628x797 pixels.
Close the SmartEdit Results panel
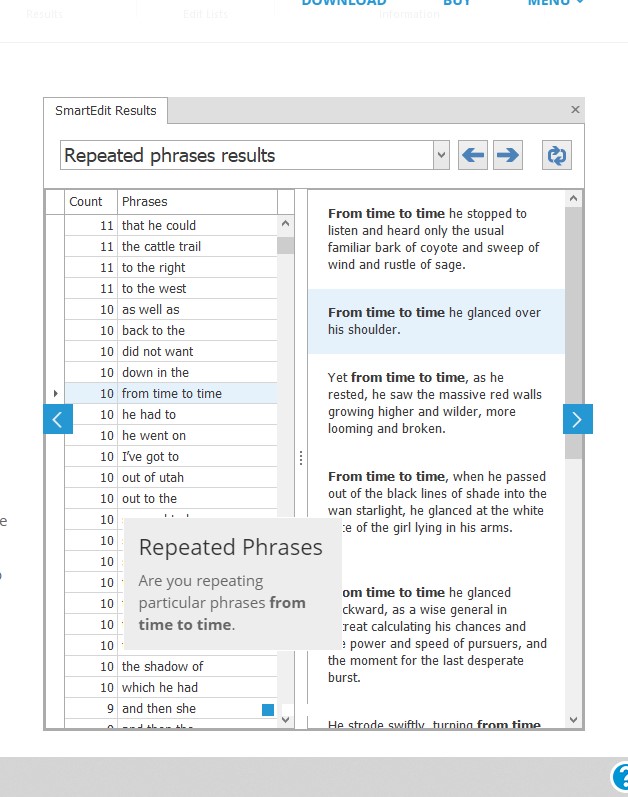coord(575,109)
